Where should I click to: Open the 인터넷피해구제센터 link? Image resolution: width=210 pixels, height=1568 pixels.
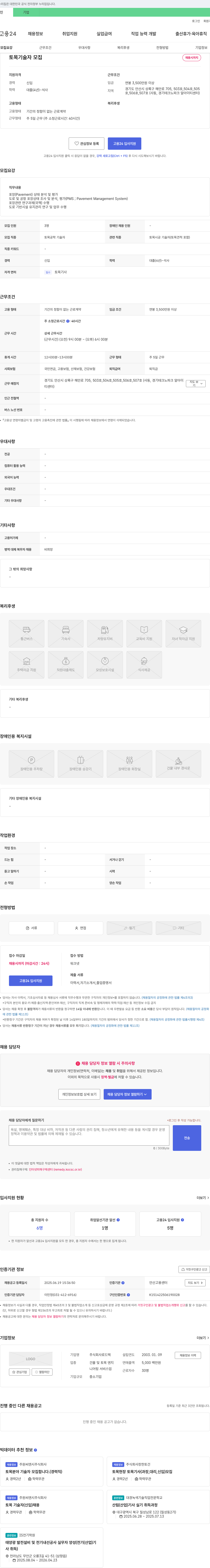coord(55,1169)
